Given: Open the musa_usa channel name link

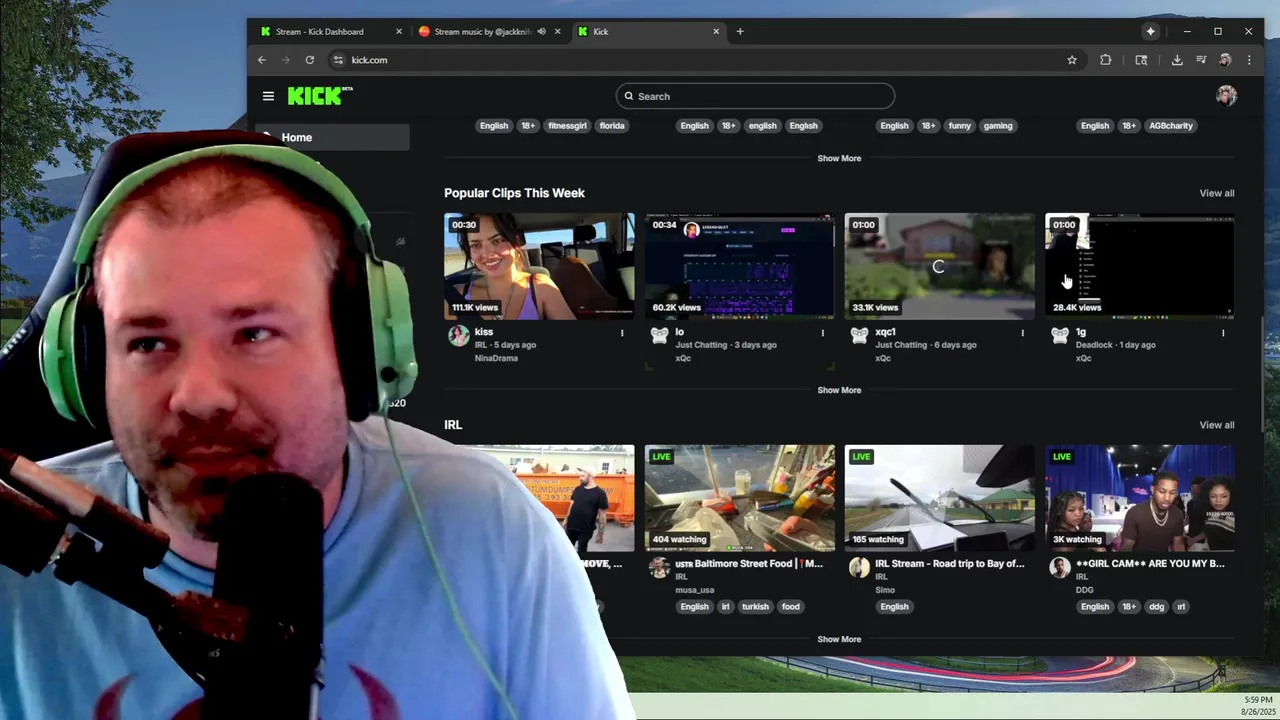Looking at the screenshot, I should click(694, 590).
